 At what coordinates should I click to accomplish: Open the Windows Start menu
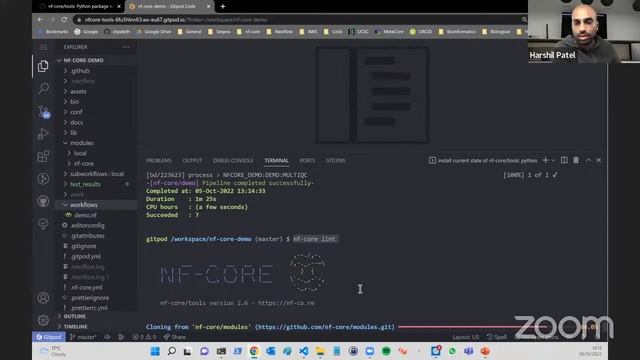click(155, 351)
